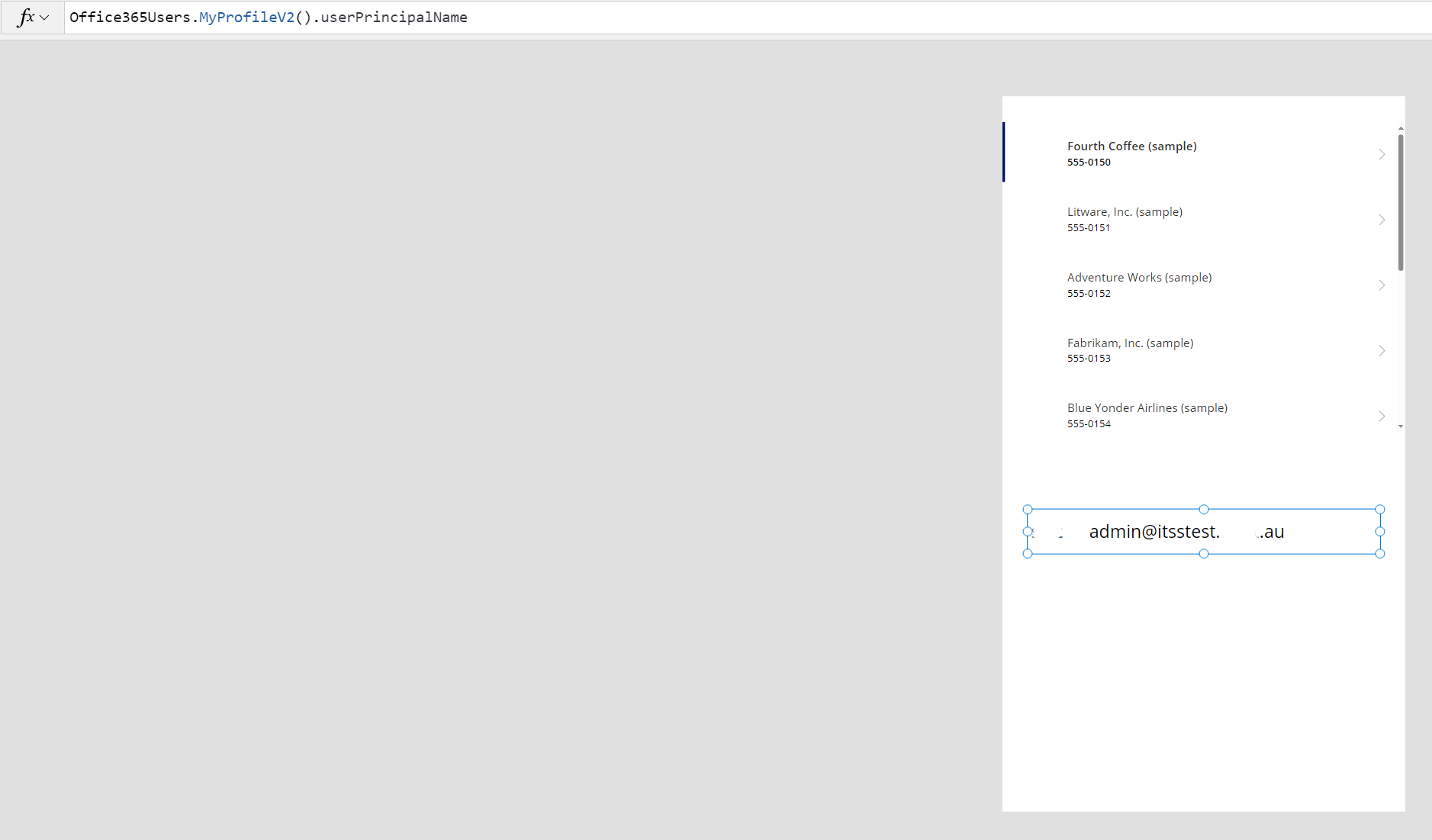Click the chevron next to Blue Yonder Airlines (sample)
Screen dimensions: 1432x840
(x=1382, y=416)
